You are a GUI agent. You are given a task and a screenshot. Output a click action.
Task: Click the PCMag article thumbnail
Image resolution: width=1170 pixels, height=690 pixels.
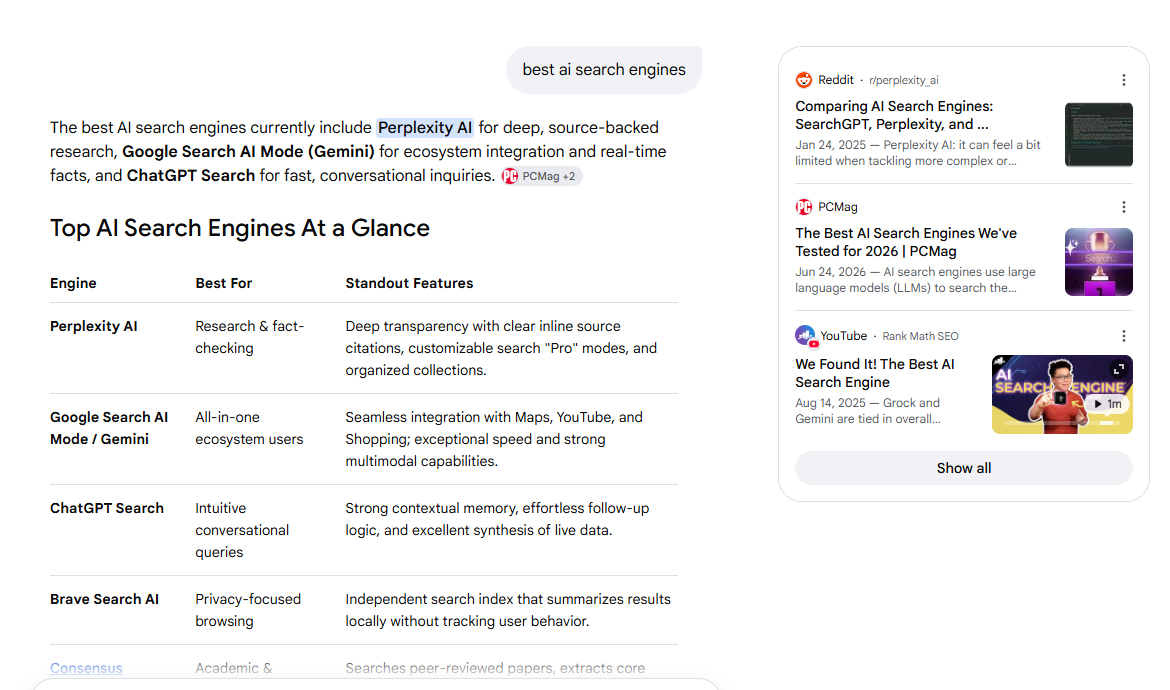pyautogui.click(x=1098, y=262)
